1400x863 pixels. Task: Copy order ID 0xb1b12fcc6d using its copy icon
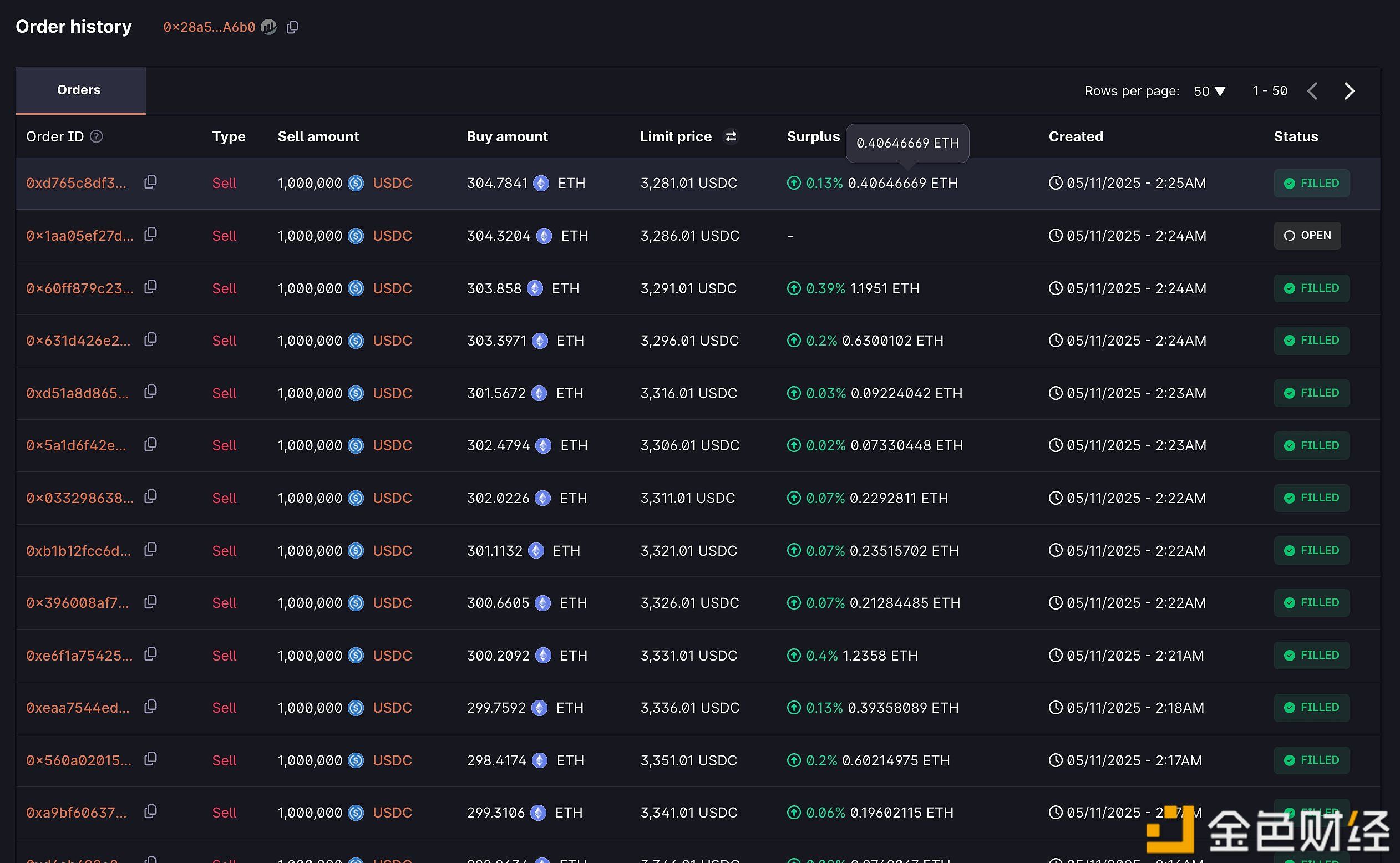[x=151, y=549]
